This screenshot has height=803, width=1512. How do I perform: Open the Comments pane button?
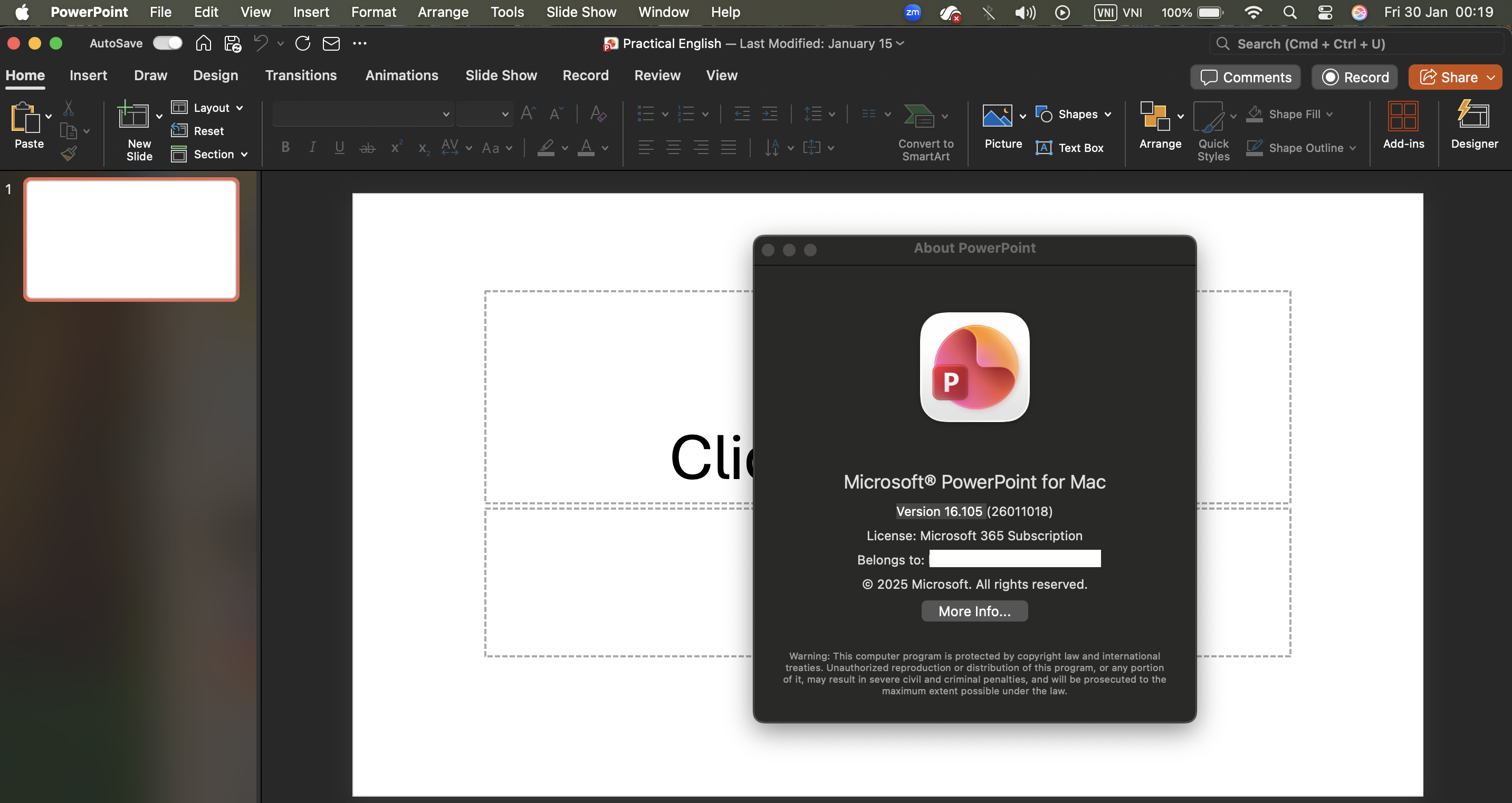(x=1245, y=77)
